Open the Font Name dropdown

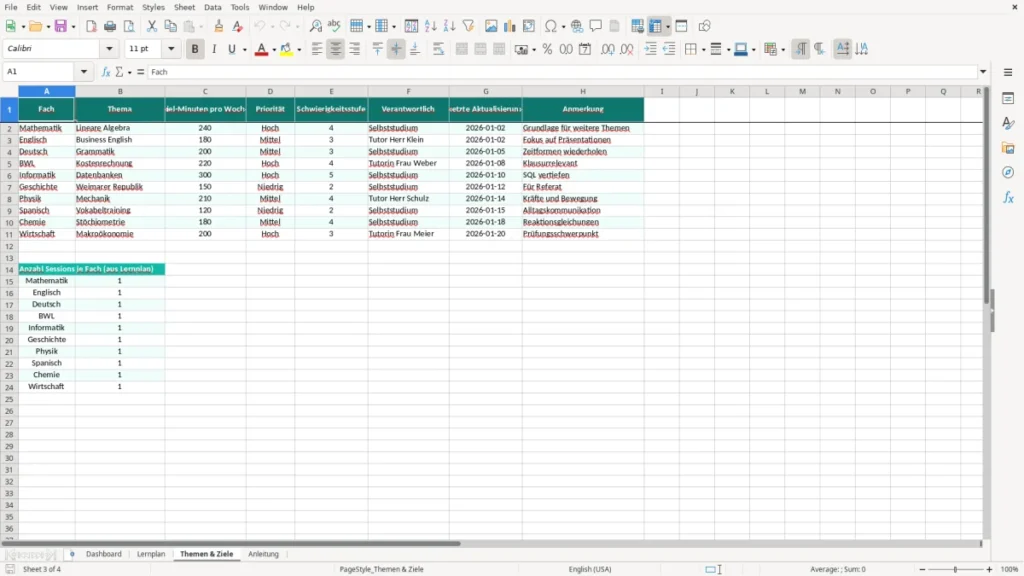tap(109, 49)
